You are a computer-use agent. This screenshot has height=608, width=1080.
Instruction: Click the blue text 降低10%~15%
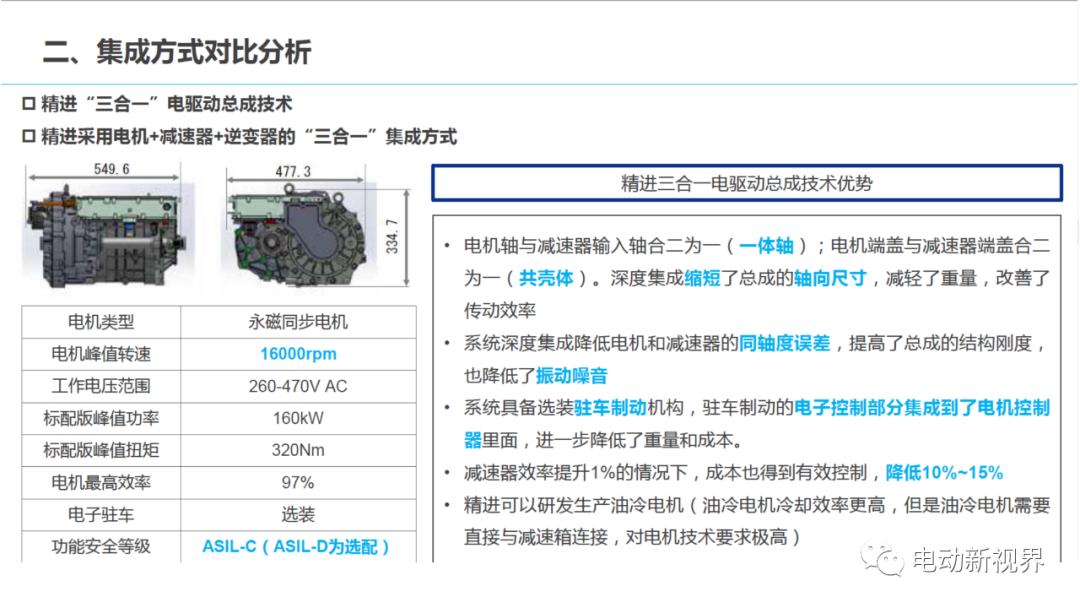[x=944, y=472]
